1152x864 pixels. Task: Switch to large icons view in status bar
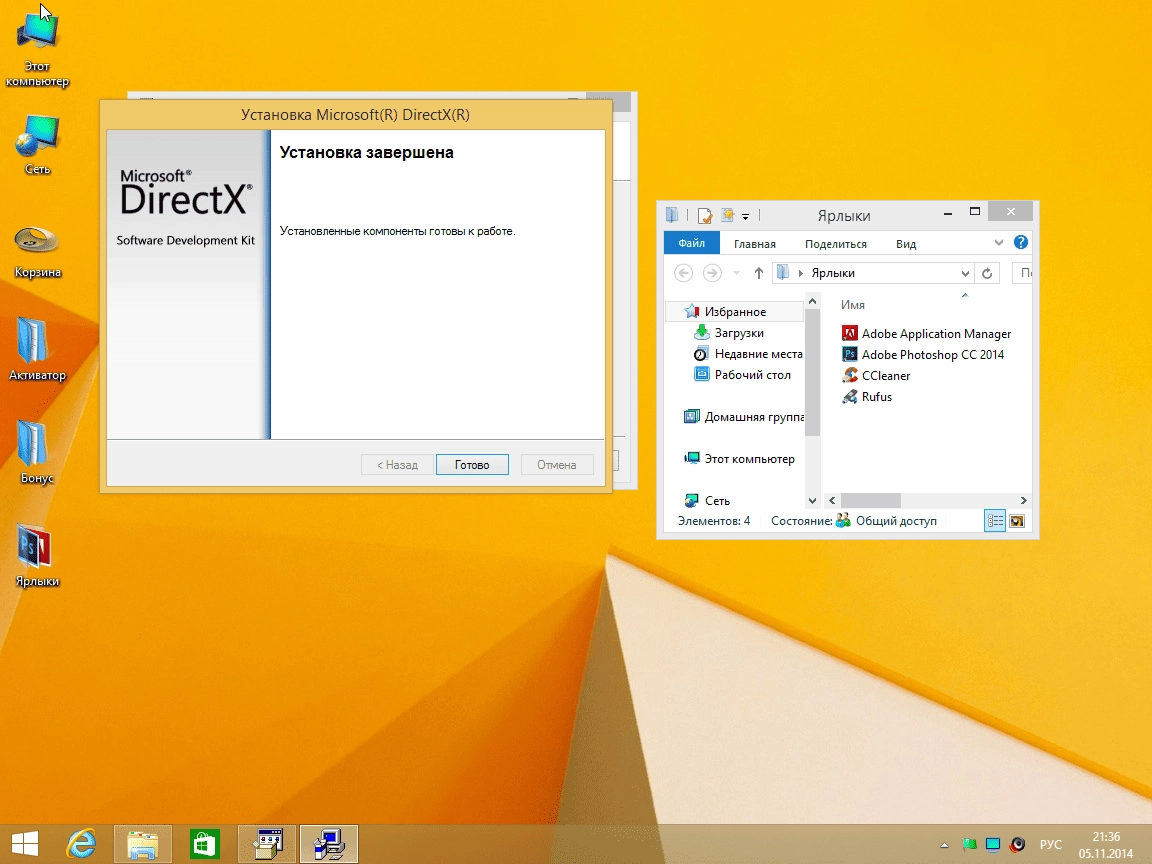point(1017,521)
